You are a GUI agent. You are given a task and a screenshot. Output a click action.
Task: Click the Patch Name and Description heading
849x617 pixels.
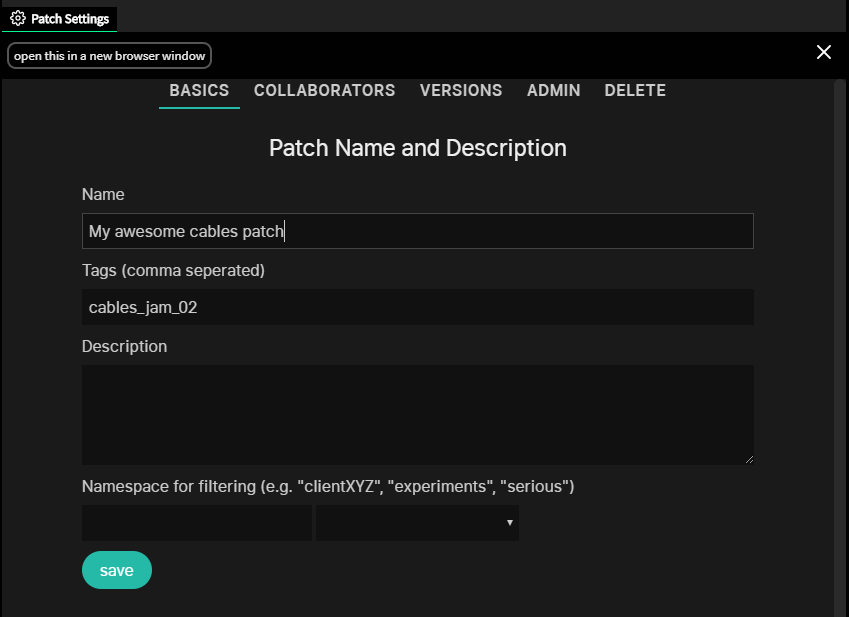coord(417,148)
